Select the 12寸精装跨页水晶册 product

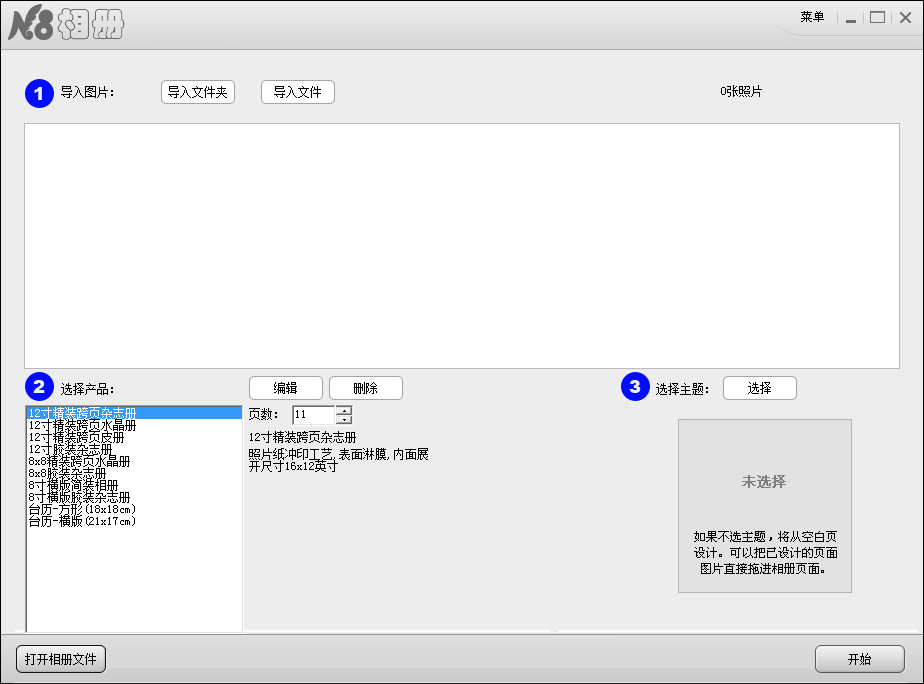point(82,427)
